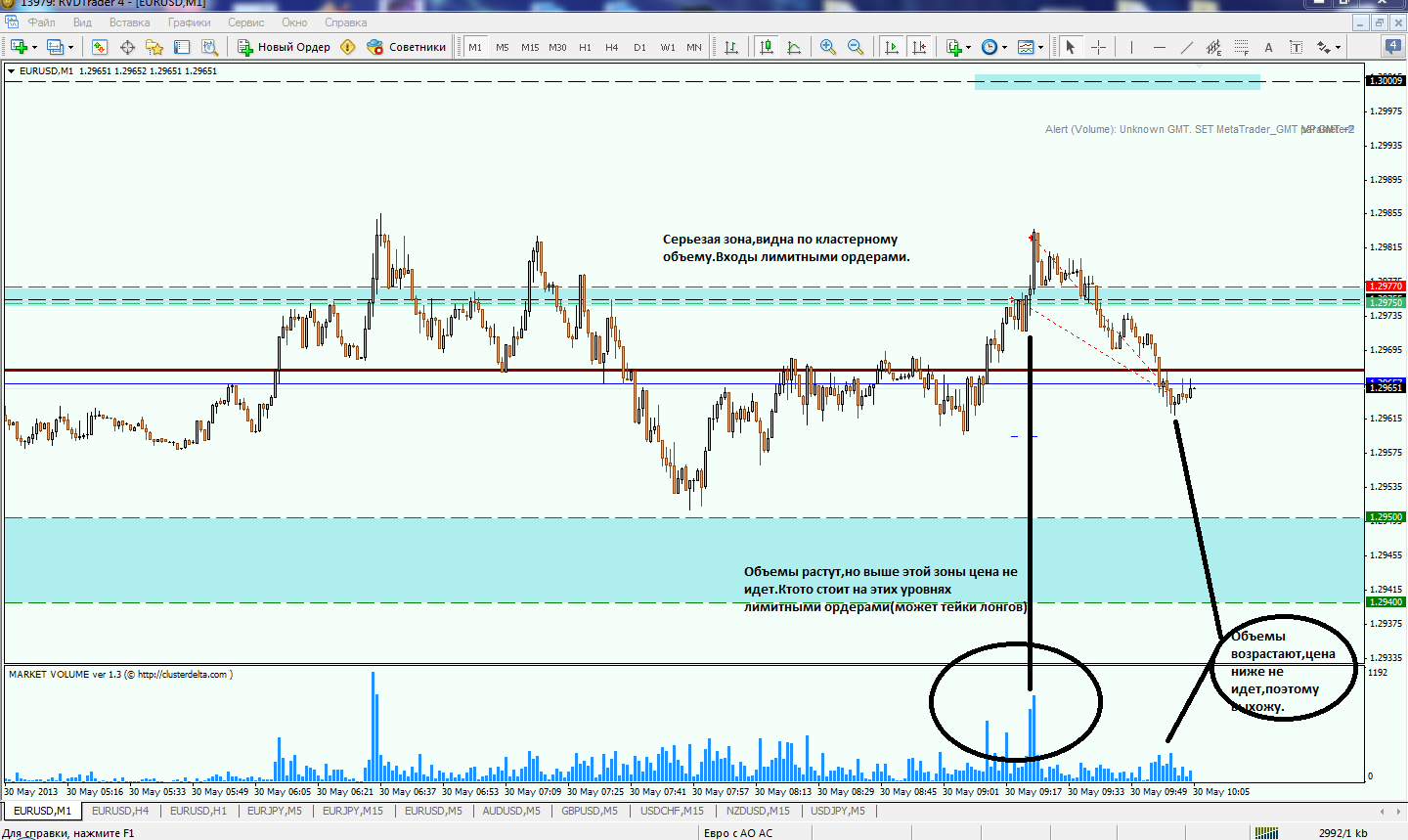Select the Trendline tool

coord(1187,47)
